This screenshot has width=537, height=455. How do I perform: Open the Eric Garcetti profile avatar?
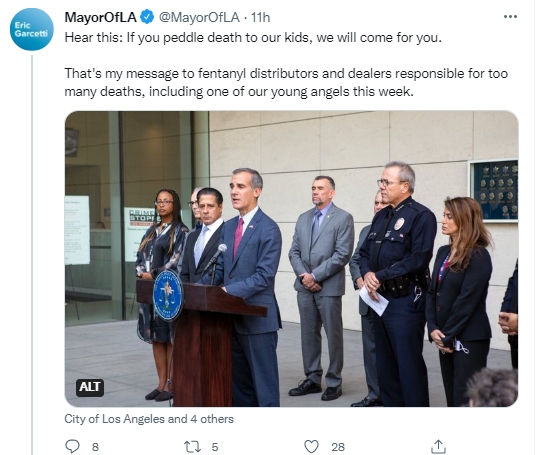click(32, 29)
